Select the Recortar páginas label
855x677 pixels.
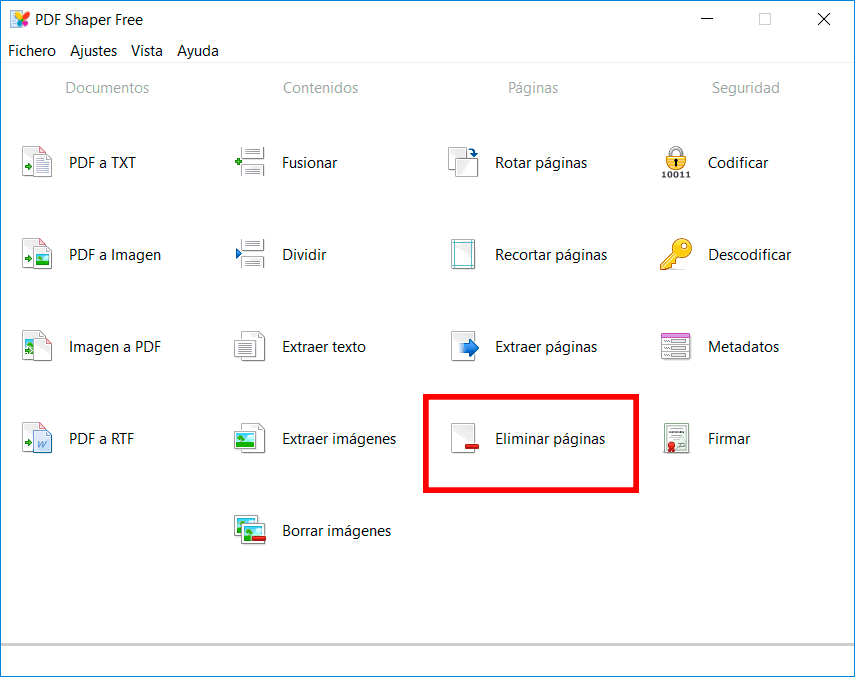(551, 255)
